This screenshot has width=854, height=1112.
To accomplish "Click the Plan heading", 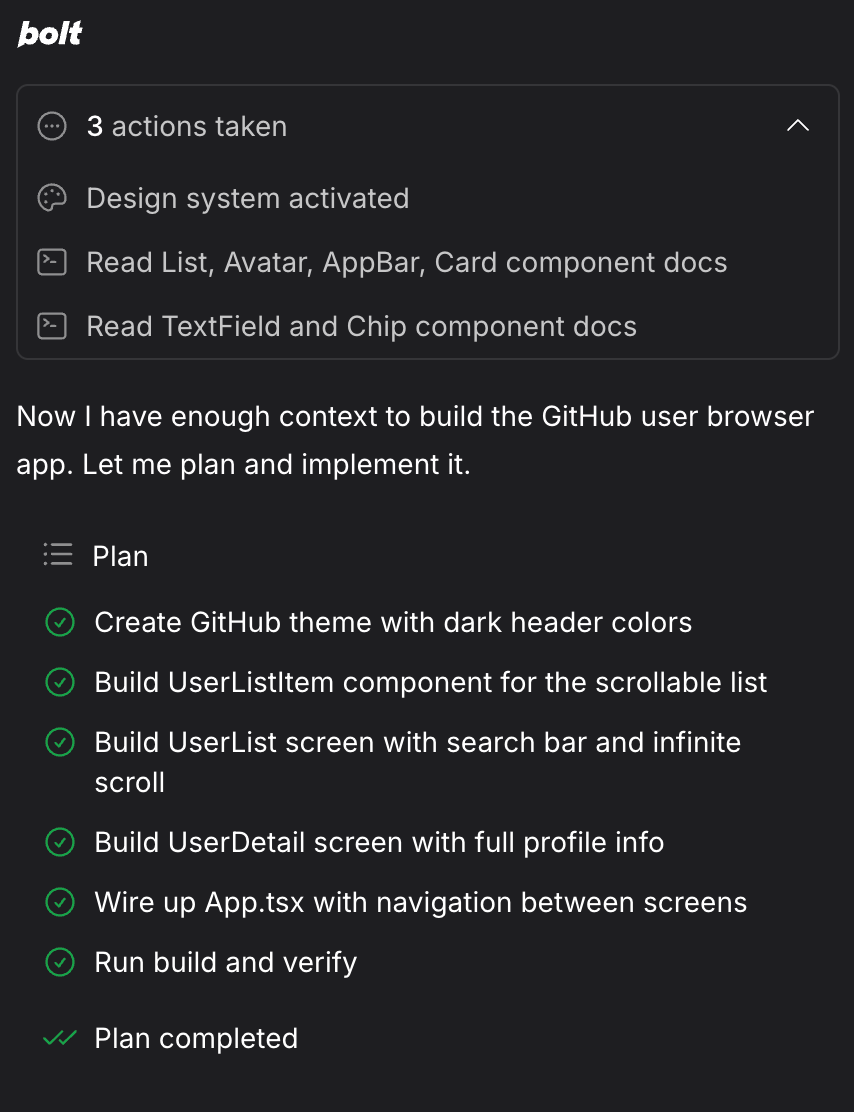I will 121,557.
